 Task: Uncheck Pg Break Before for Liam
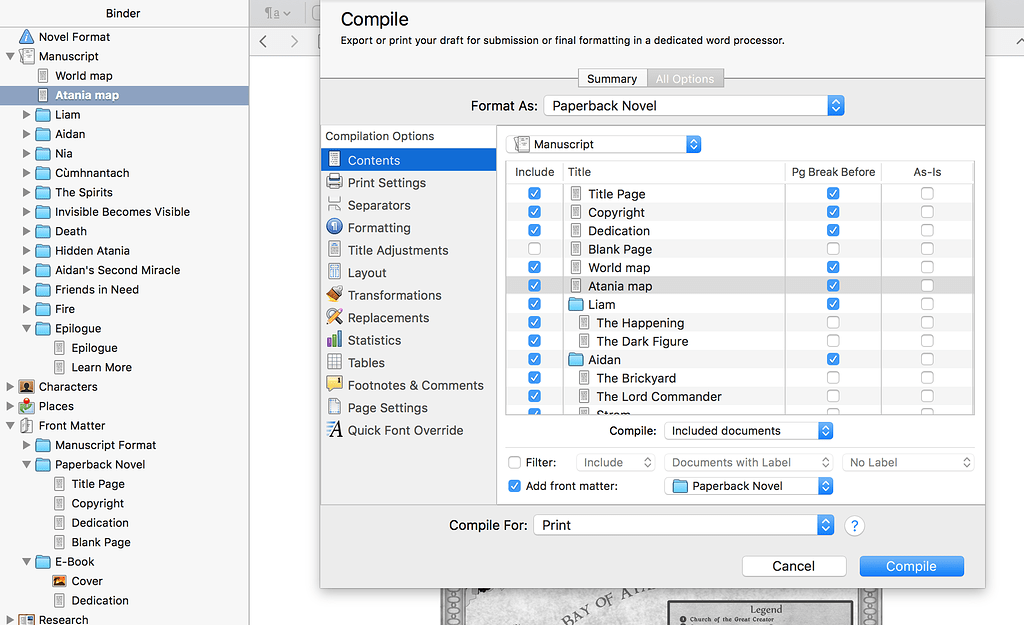tap(833, 303)
